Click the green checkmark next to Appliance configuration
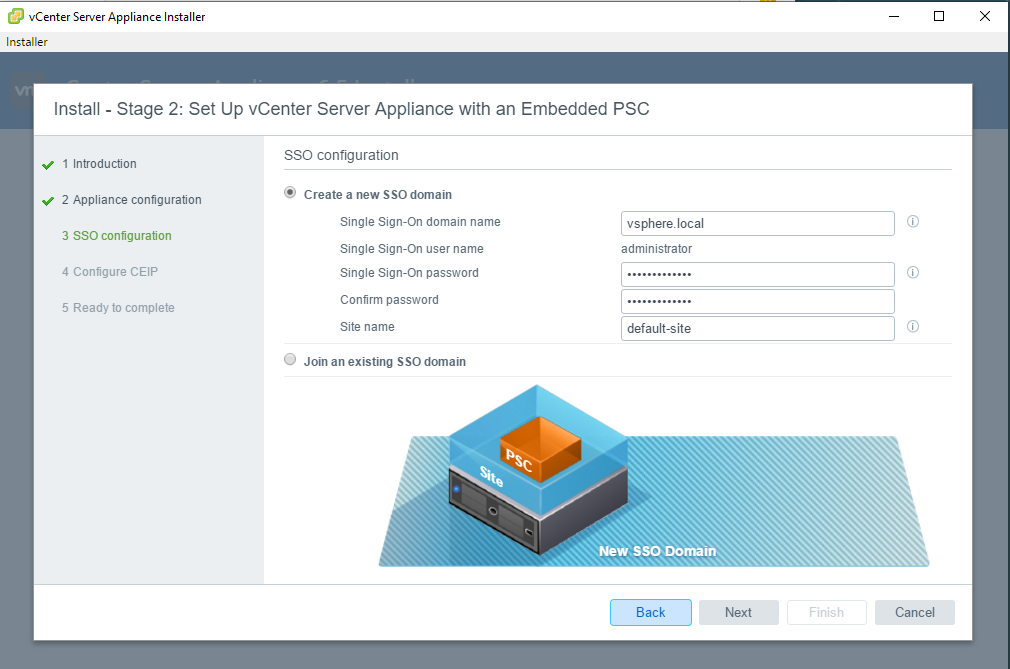The height and width of the screenshot is (669, 1010). [48, 201]
